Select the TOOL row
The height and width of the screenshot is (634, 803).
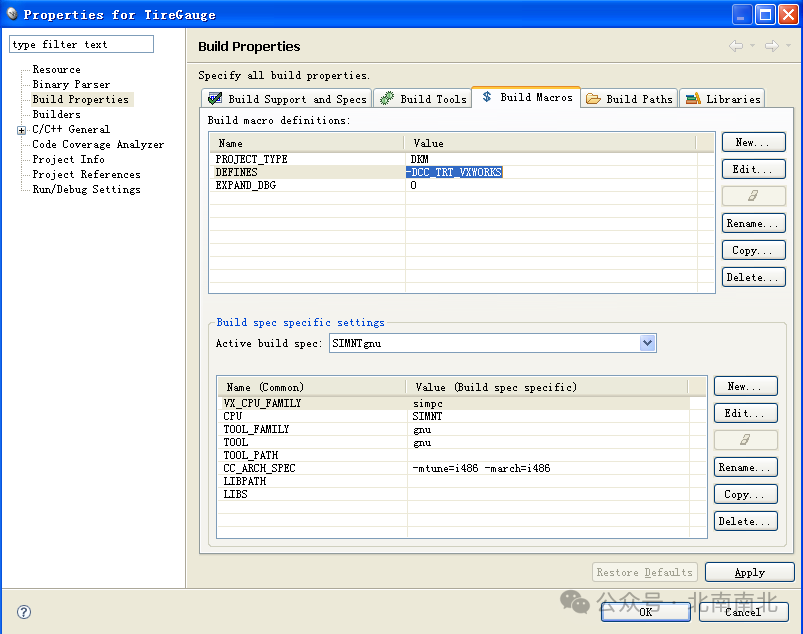coord(454,442)
